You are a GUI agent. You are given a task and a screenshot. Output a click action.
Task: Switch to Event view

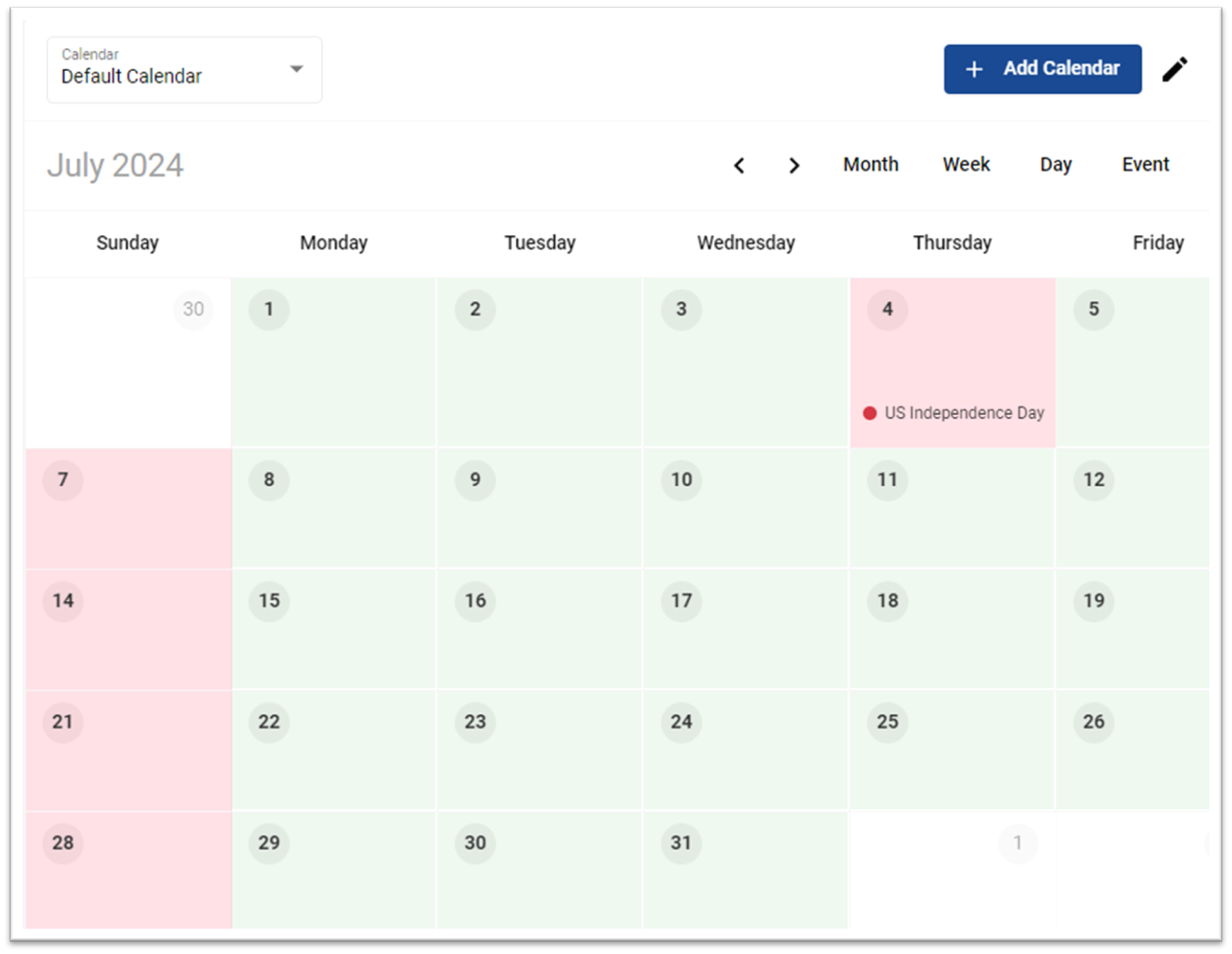point(1145,164)
